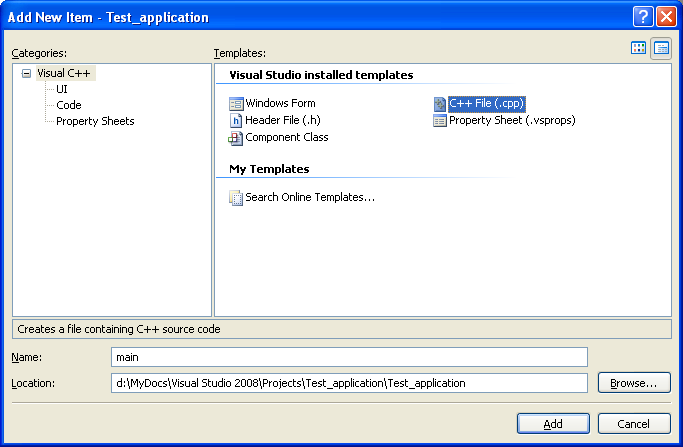
Task: Focus the Name text field
Action: point(349,357)
